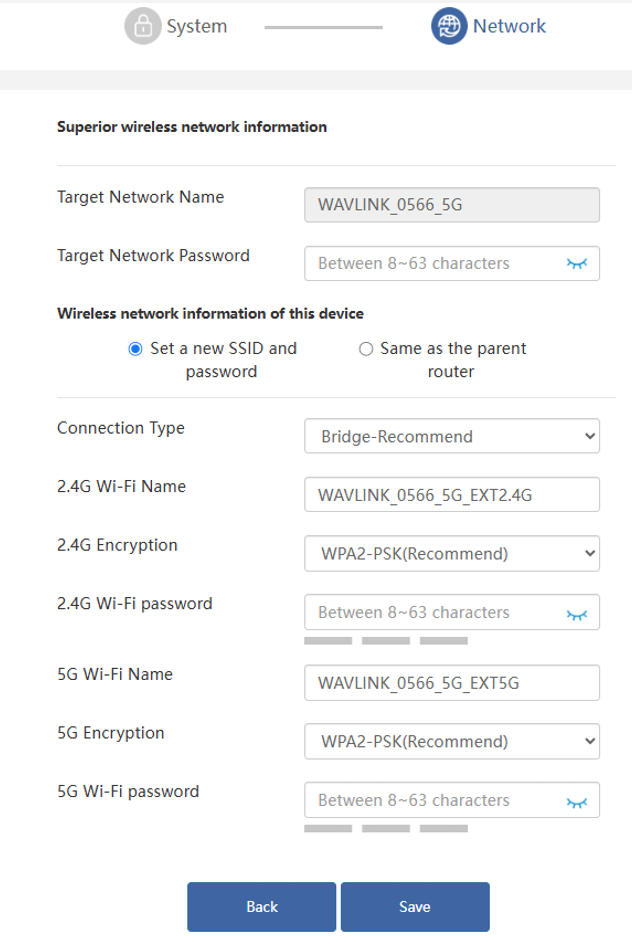Open the 2.4G Encryption dropdown
This screenshot has height=946, width=632.
(452, 553)
